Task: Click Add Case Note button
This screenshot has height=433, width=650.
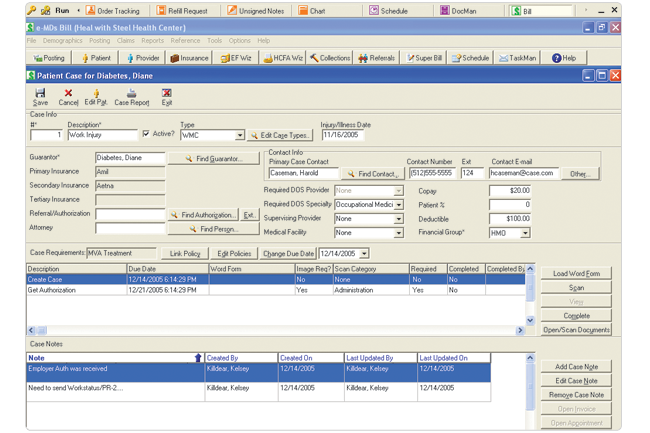Action: pos(576,367)
